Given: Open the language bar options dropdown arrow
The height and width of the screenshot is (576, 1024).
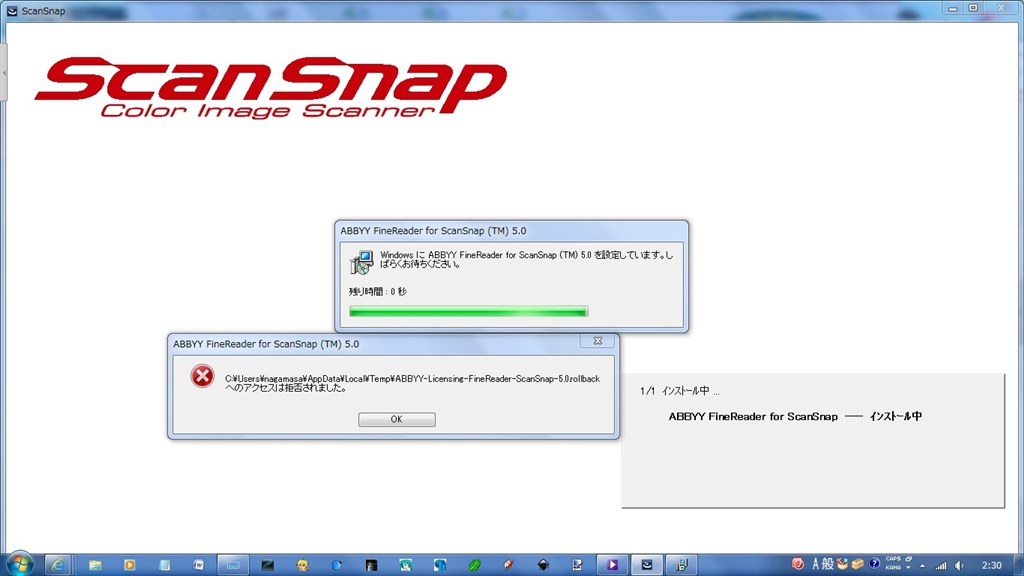Looking at the screenshot, I should tap(908, 568).
